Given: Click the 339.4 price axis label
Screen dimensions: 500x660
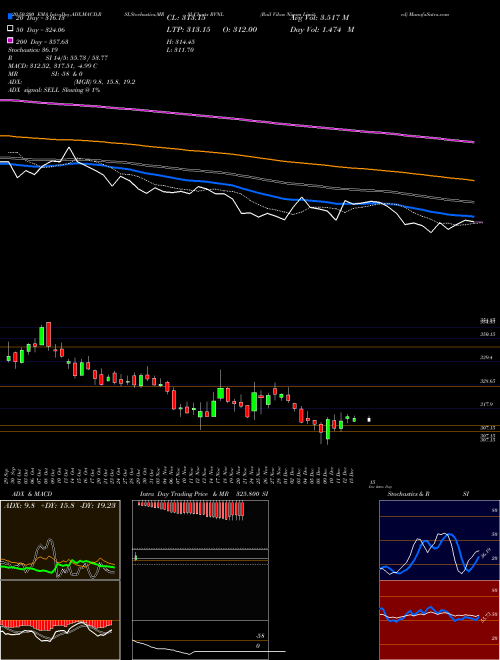Looking at the screenshot, I should 488,357.
